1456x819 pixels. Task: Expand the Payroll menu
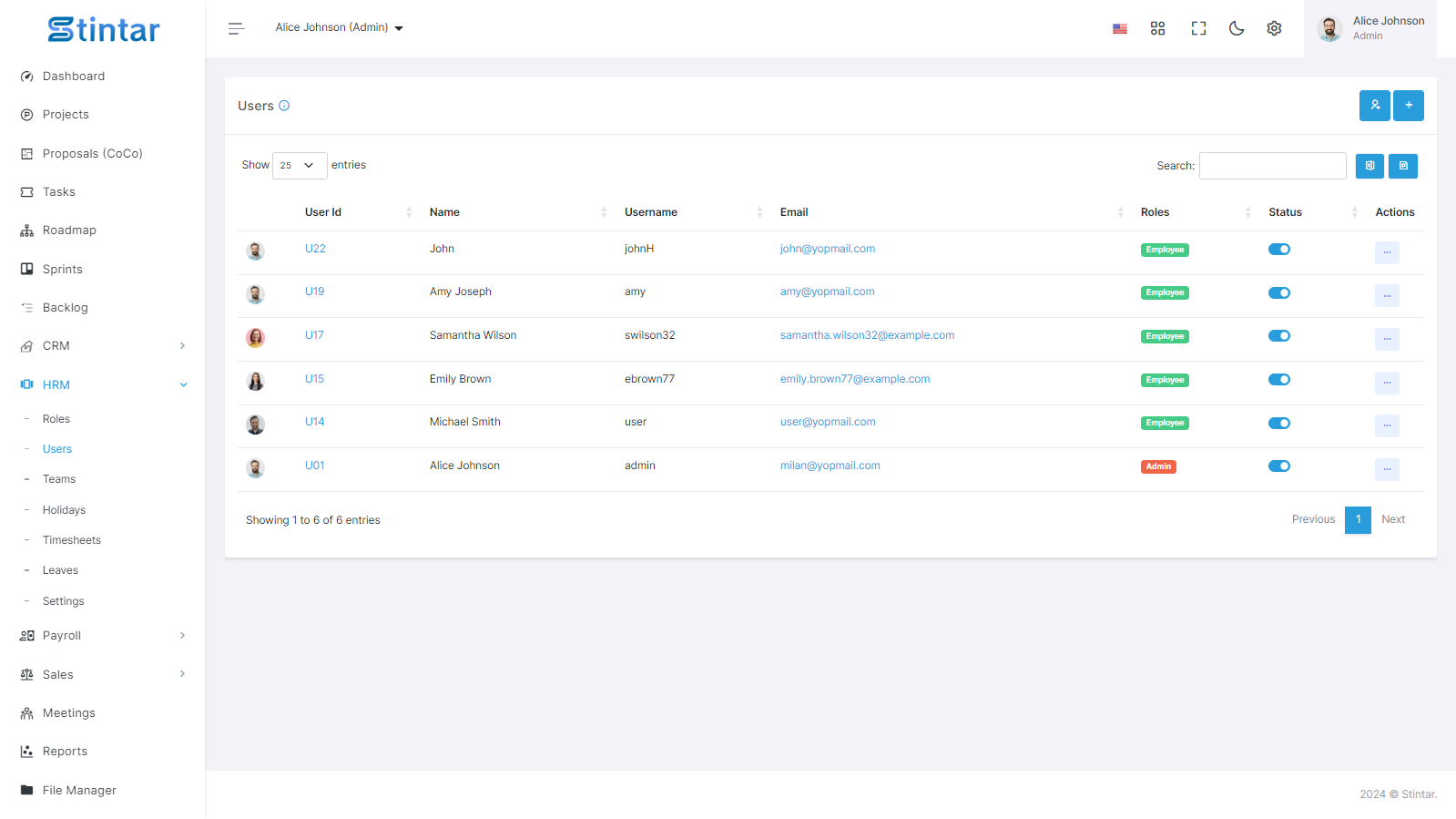point(103,636)
